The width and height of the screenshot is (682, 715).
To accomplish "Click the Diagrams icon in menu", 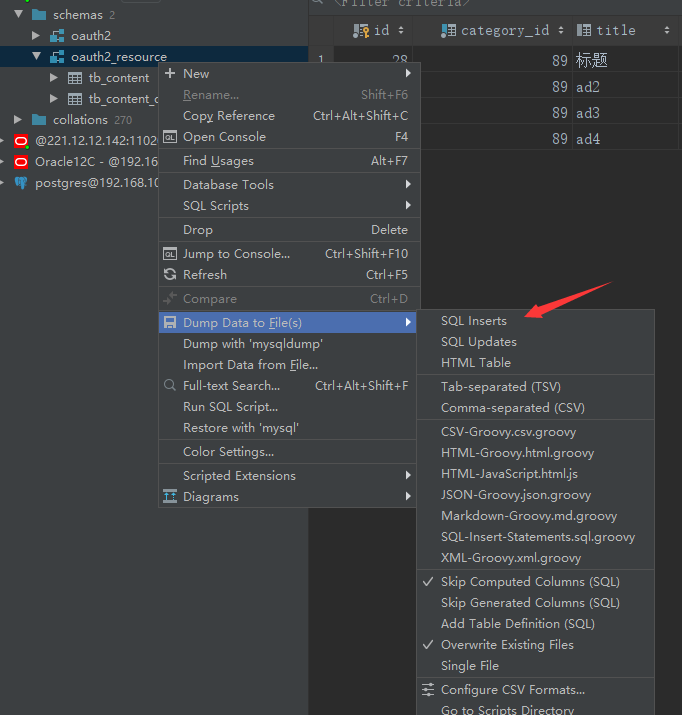I will (170, 496).
